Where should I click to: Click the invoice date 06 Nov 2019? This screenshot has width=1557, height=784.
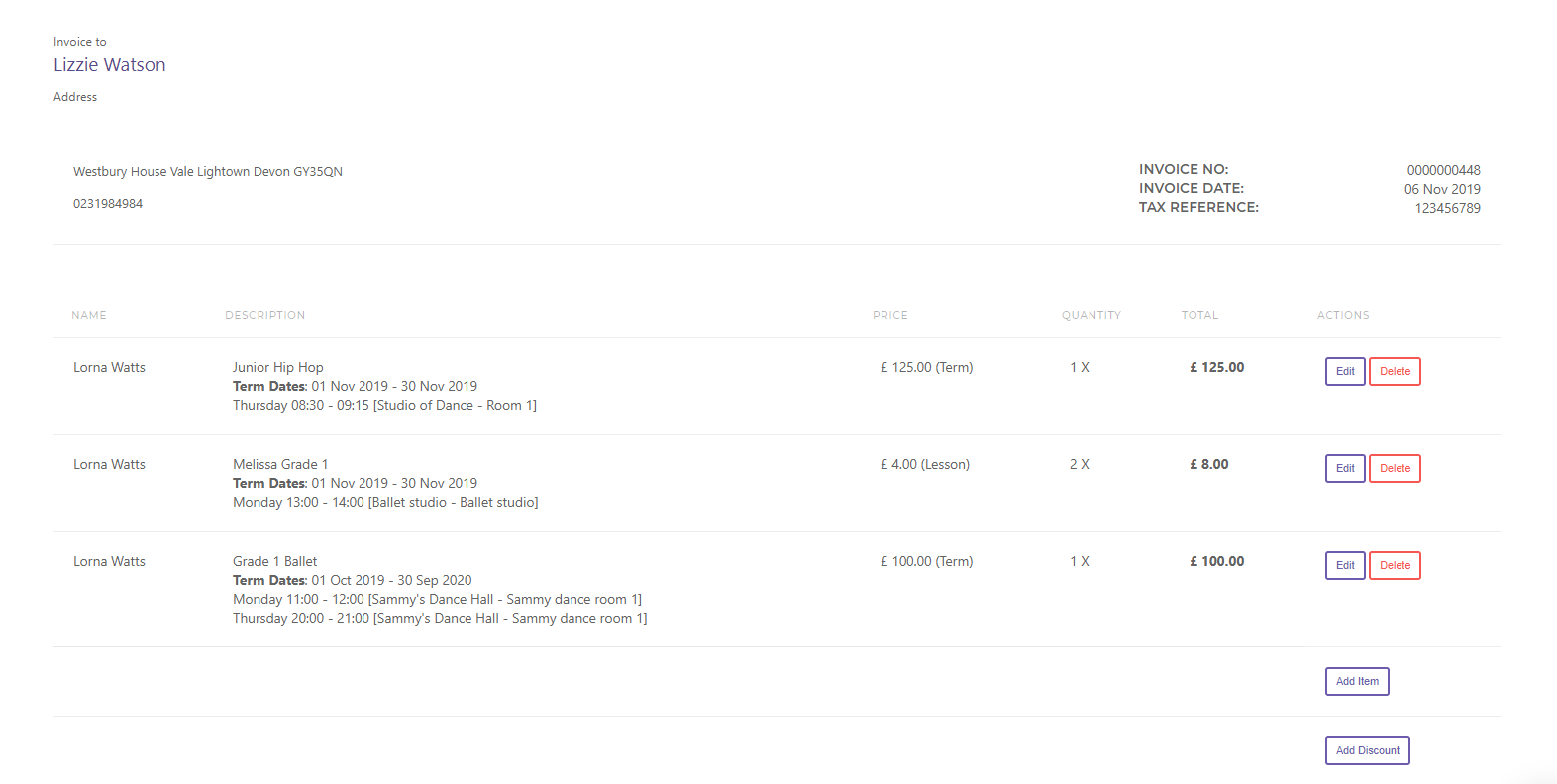click(1442, 189)
